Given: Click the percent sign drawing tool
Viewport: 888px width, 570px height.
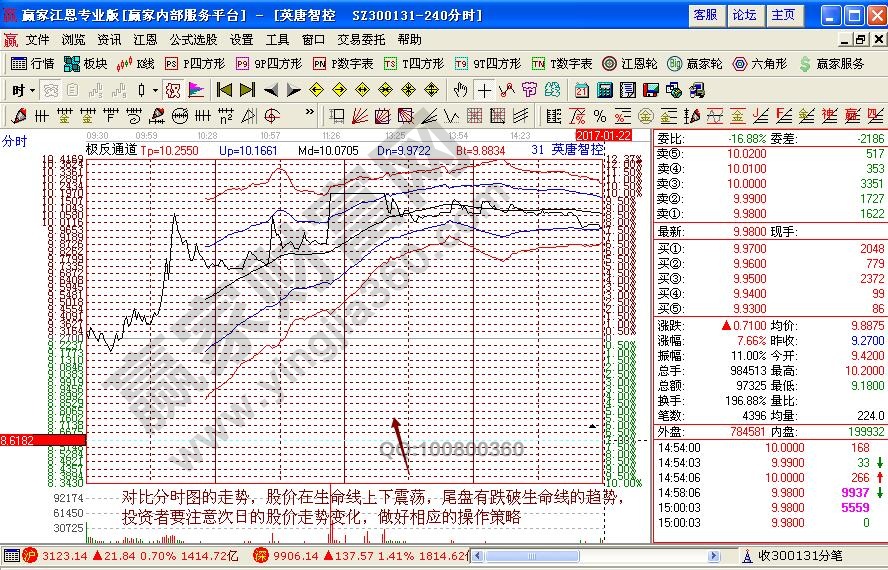Looking at the screenshot, I should [600, 115].
